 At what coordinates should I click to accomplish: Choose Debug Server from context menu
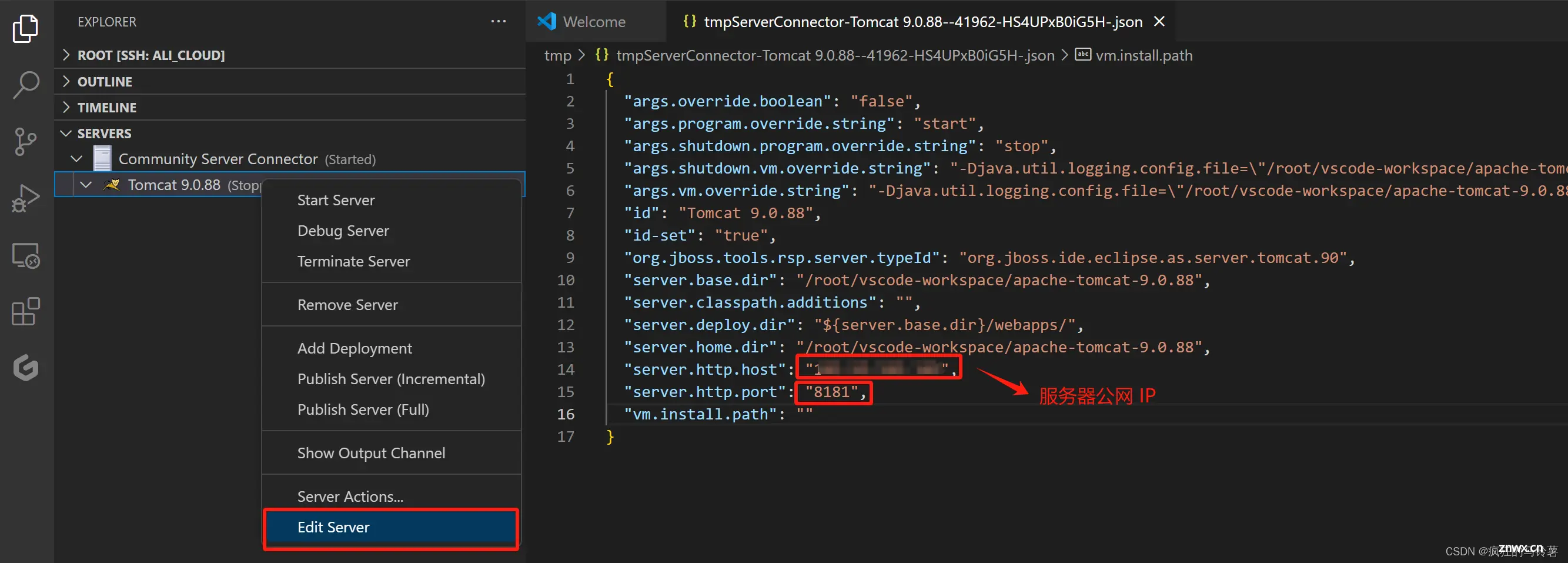[x=392, y=231]
